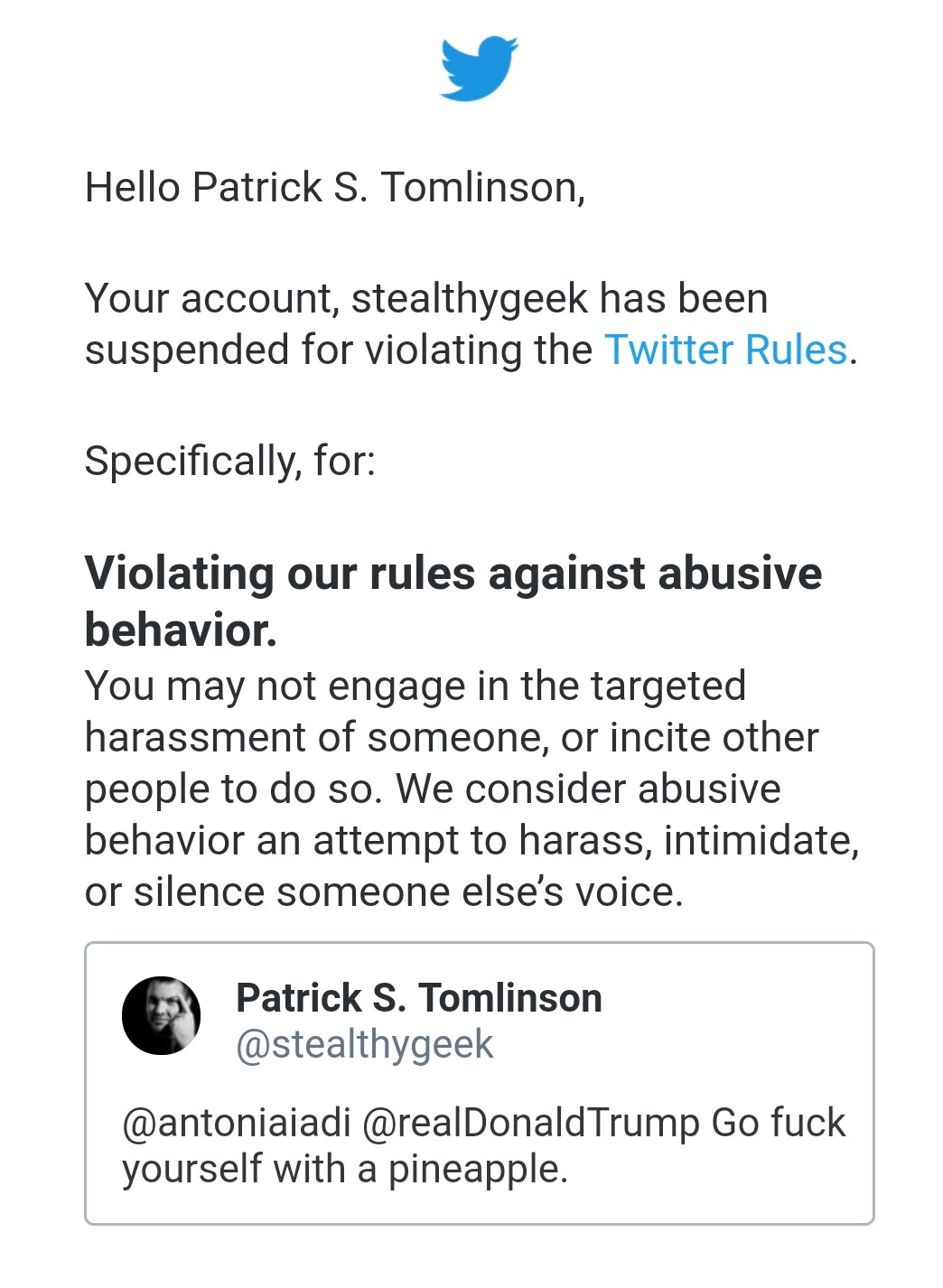Open the @realDonaldTrump mention
The height and width of the screenshot is (1288, 943).
531,1123
